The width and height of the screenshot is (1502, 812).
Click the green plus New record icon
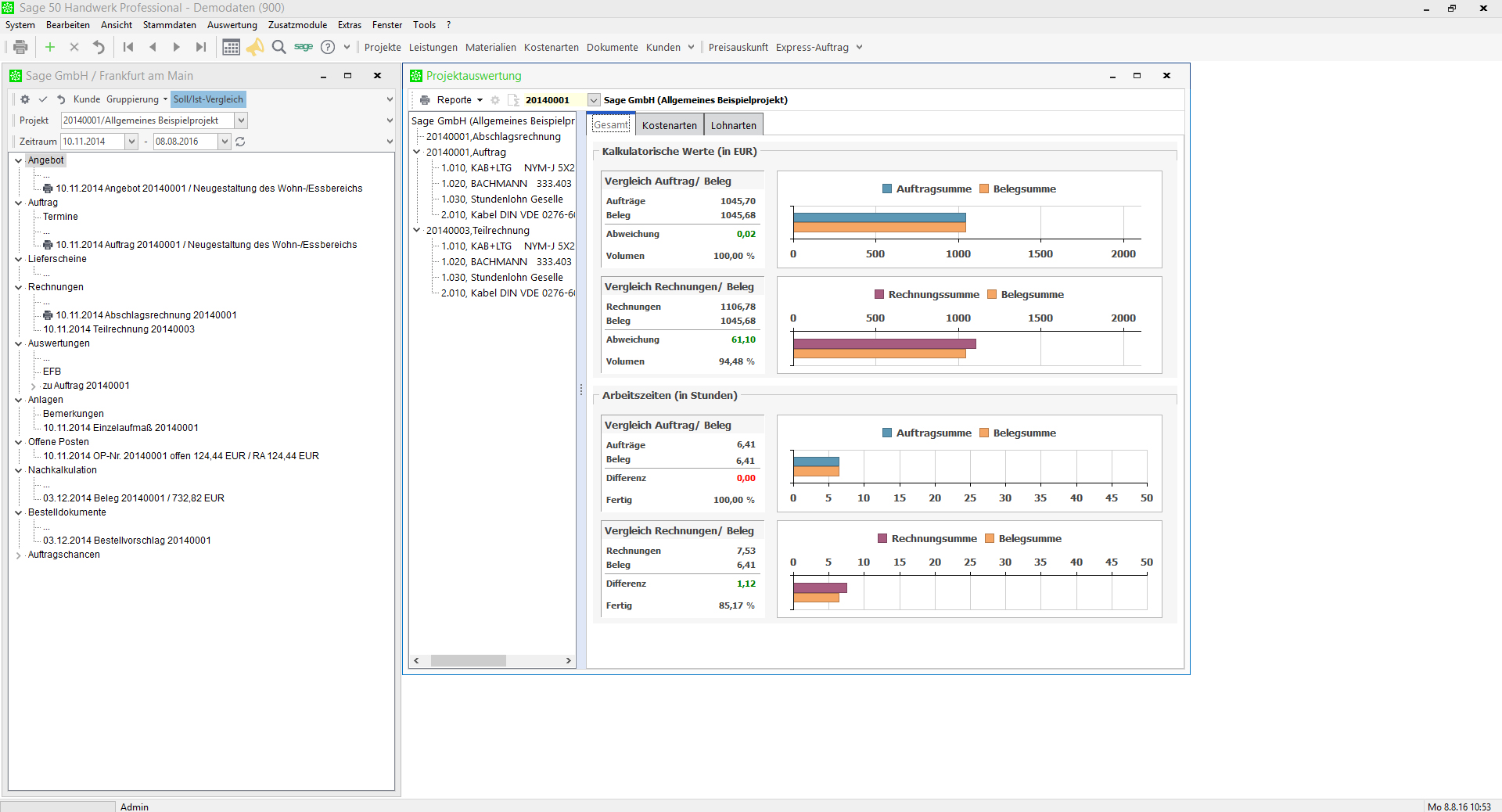[50, 47]
